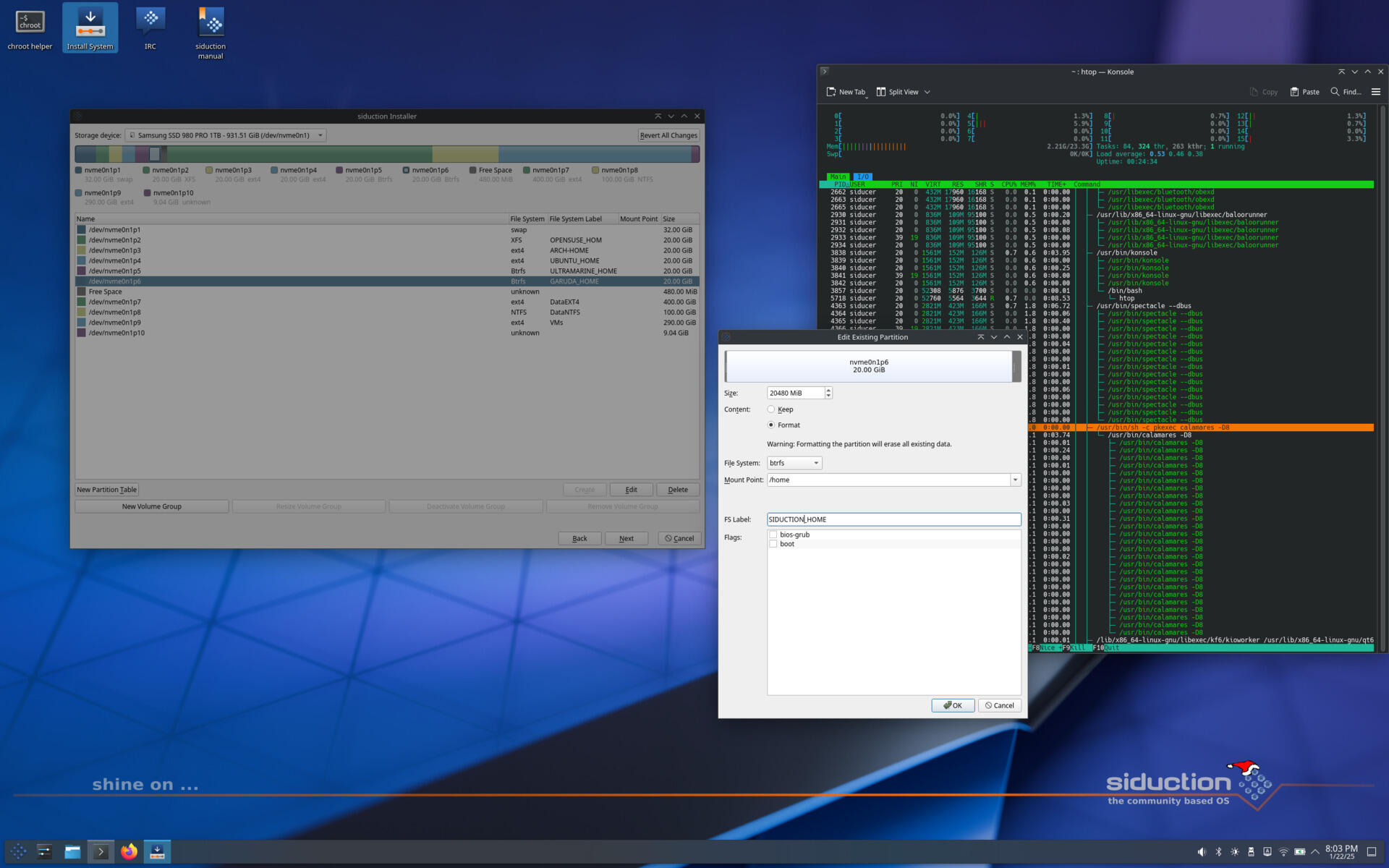Sort htop by MEM% column header
Viewport: 1389px width, 868px height.
(x=1027, y=184)
